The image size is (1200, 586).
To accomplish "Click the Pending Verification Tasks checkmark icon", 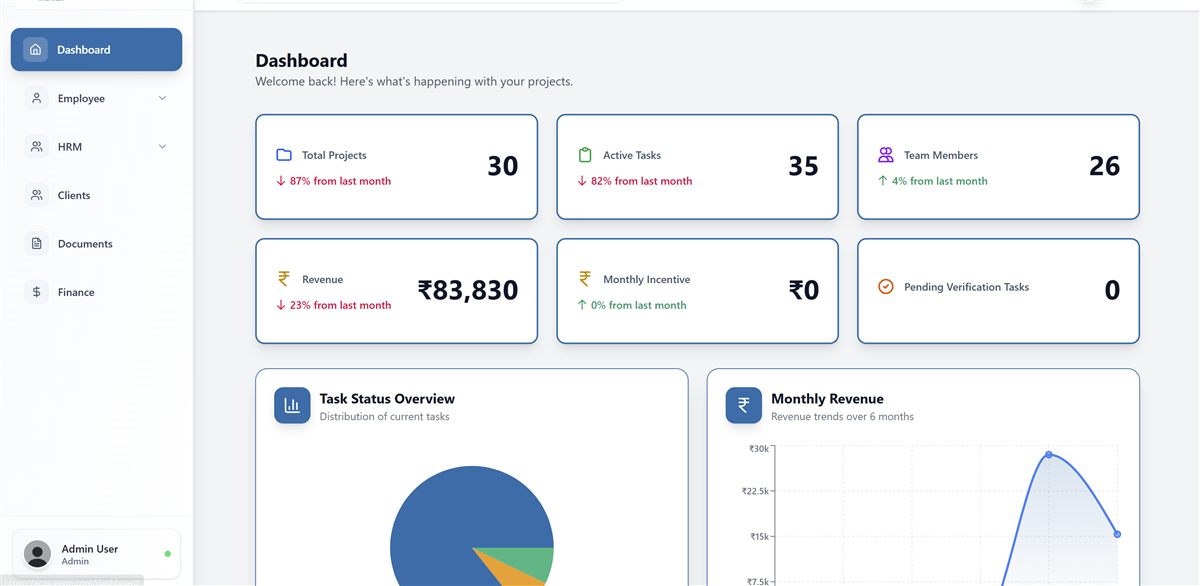I will [x=885, y=286].
